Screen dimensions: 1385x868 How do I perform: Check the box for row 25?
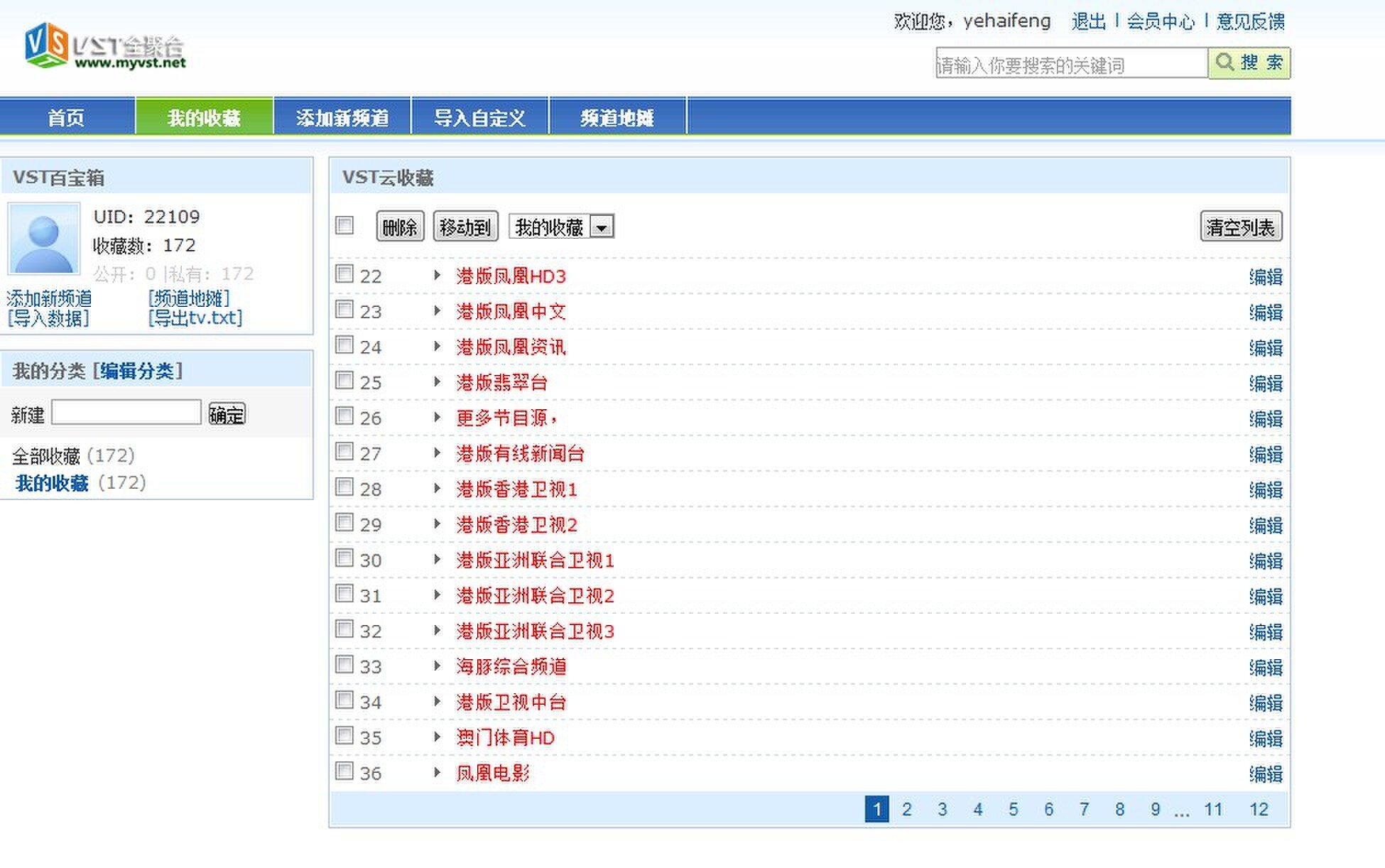(x=344, y=380)
